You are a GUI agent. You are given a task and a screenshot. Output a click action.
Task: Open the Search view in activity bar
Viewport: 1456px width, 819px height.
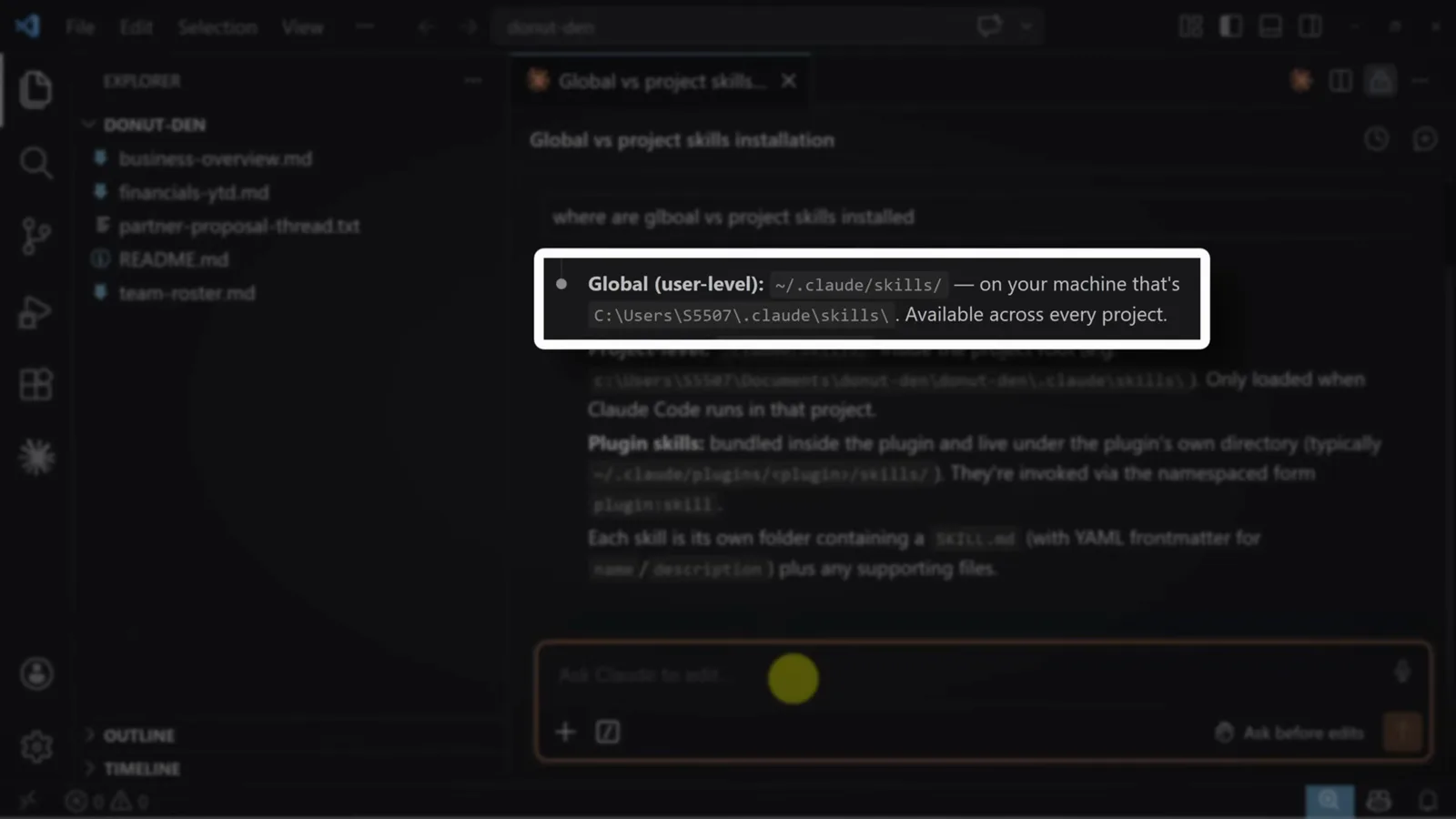[x=35, y=163]
